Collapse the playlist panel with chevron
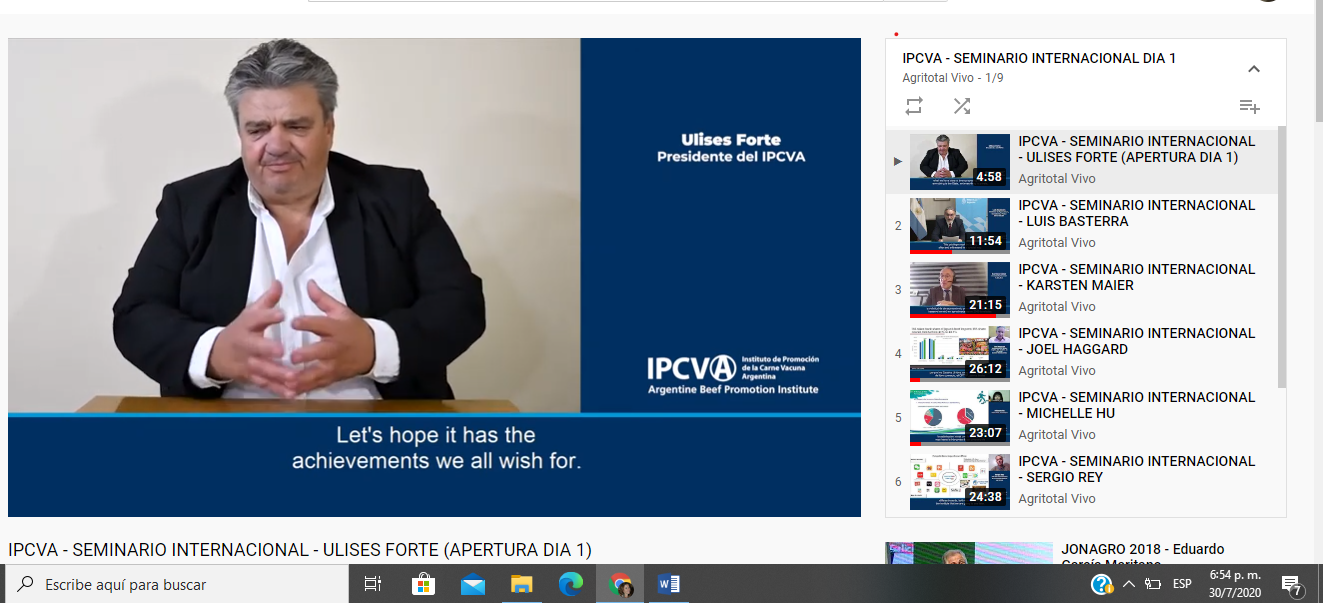Viewport: 1323px width, 603px height. [1253, 69]
